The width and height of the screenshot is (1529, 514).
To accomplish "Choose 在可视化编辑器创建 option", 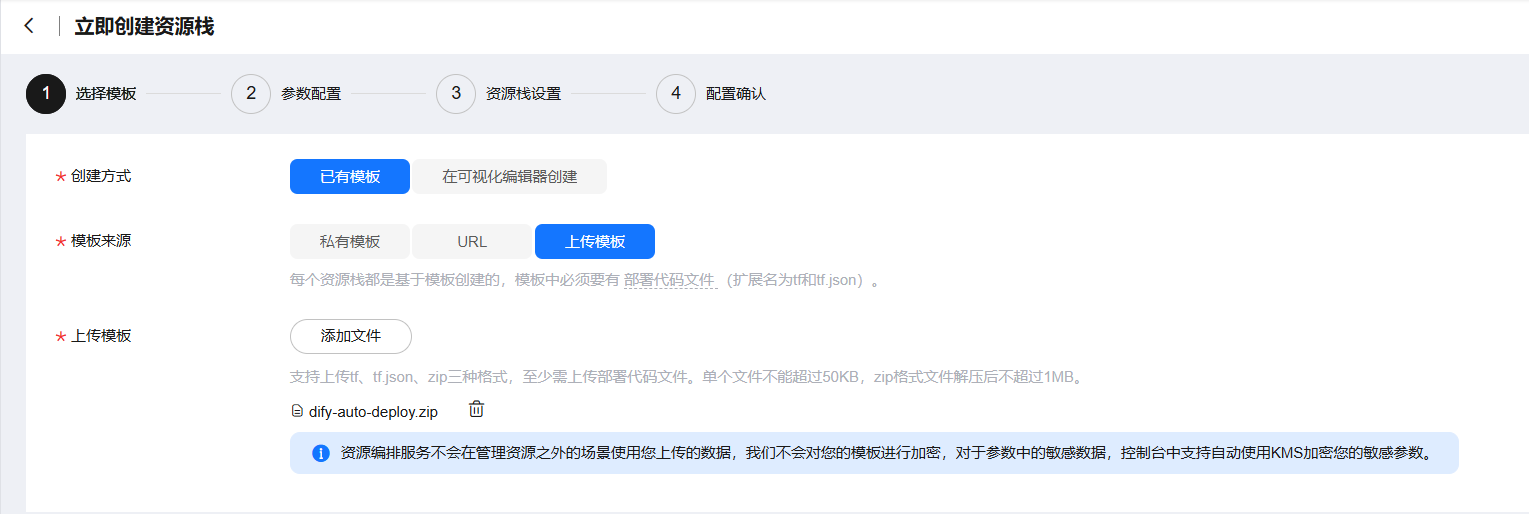I will pyautogui.click(x=510, y=177).
